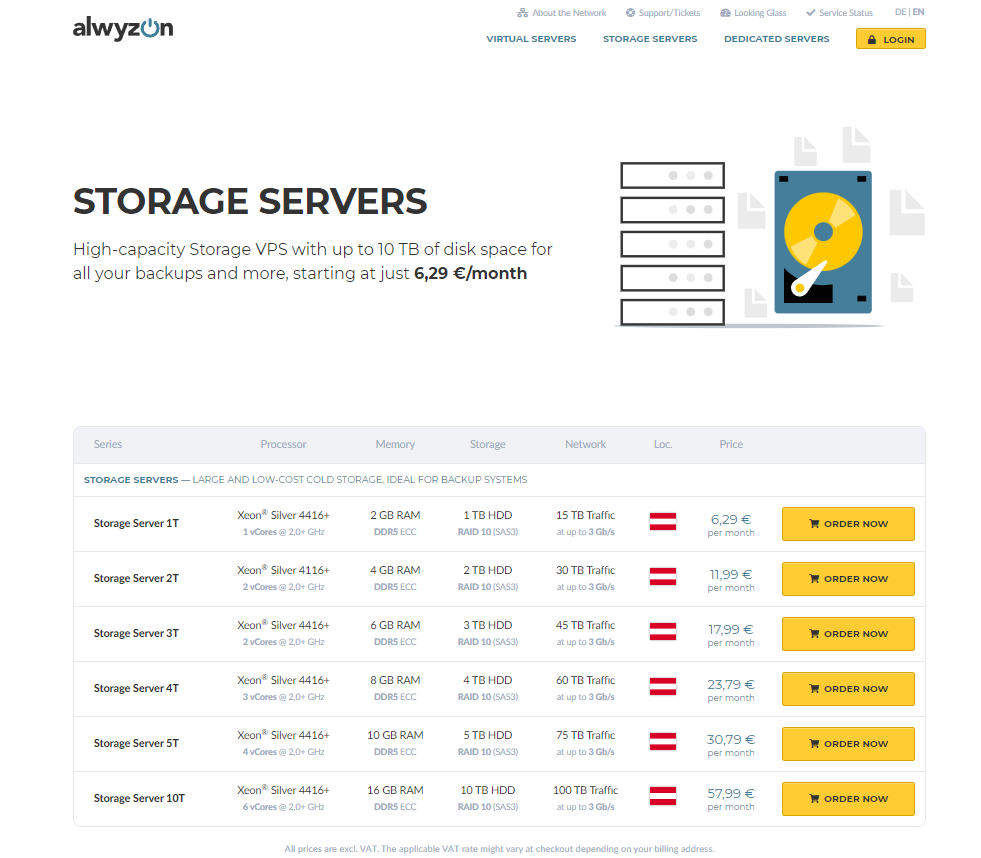Click the 16 GB RAM cell
981x858 pixels.
pyautogui.click(x=395, y=790)
